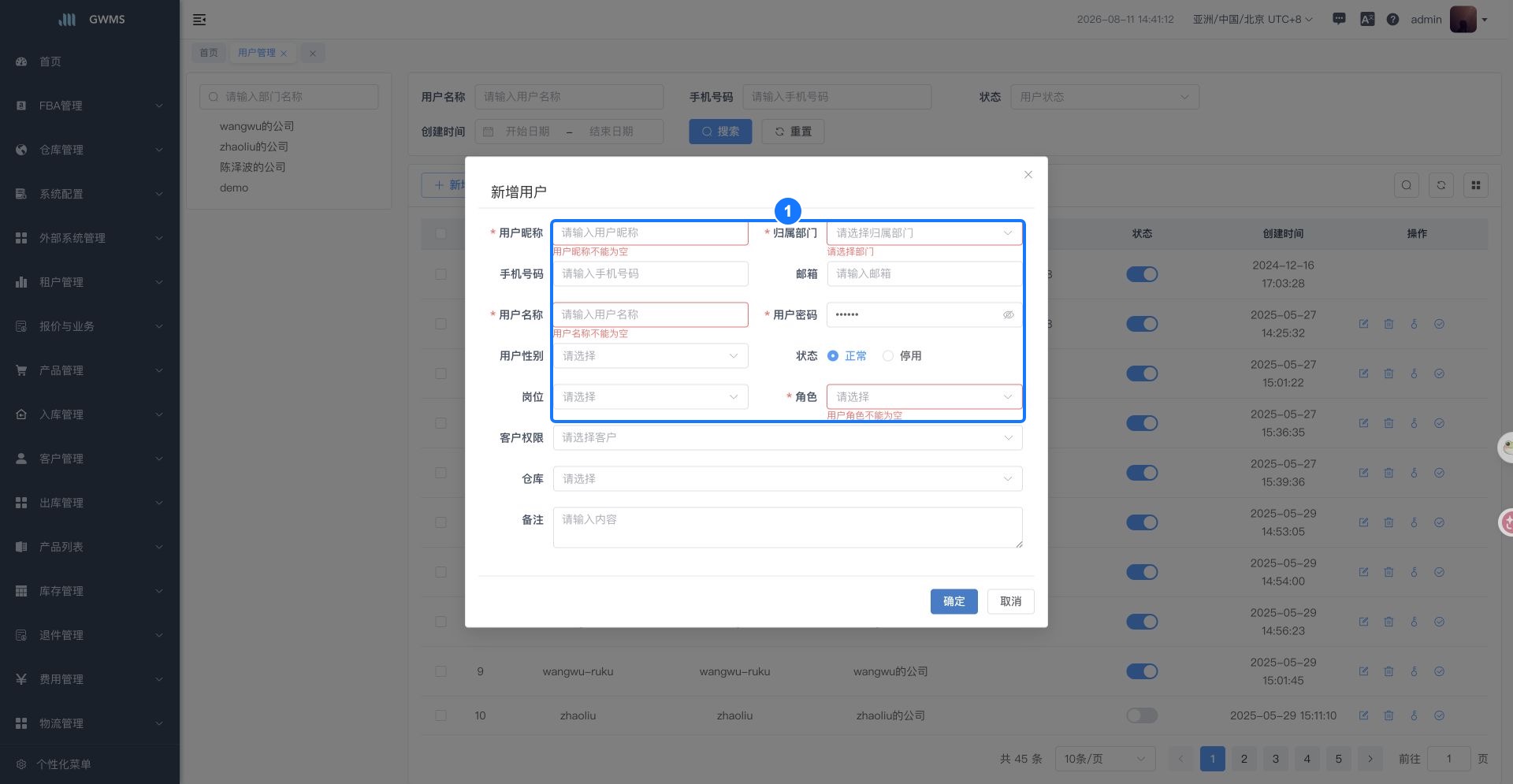Open 首页 in the sidebar
1513x784 pixels.
point(50,61)
